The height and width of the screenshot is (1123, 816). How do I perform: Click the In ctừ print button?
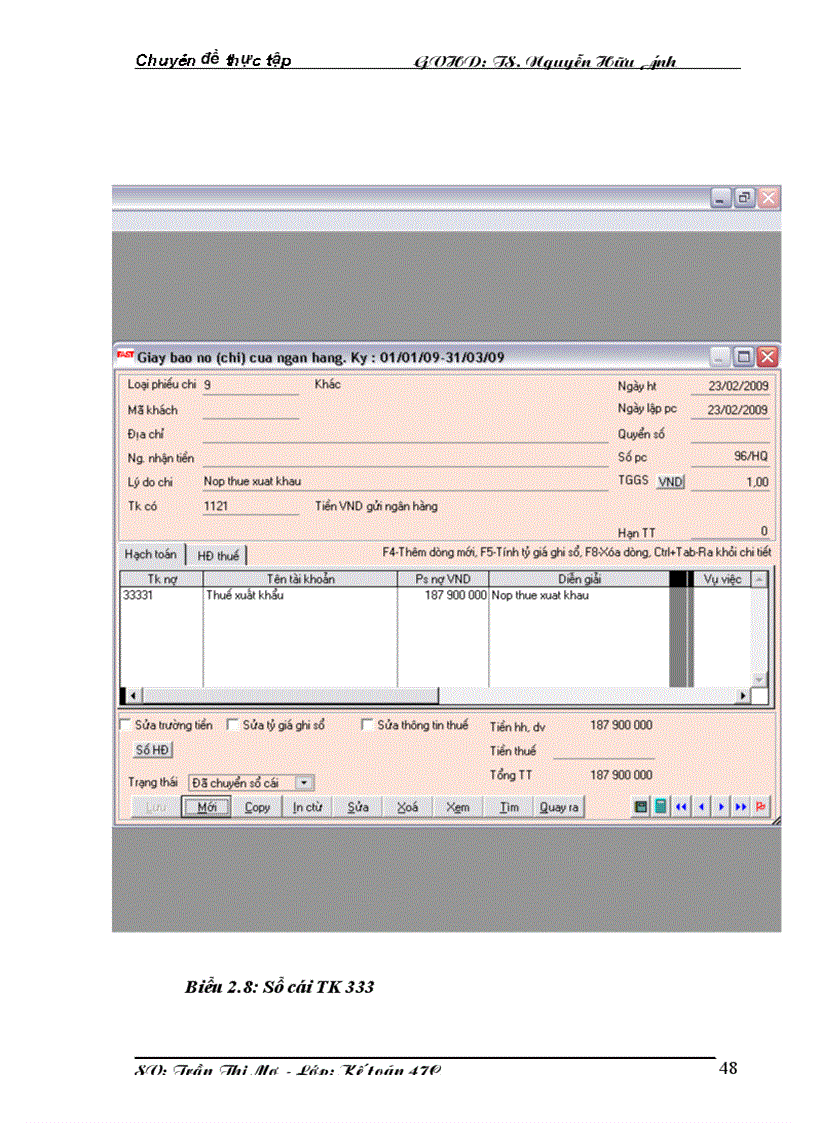coord(307,807)
